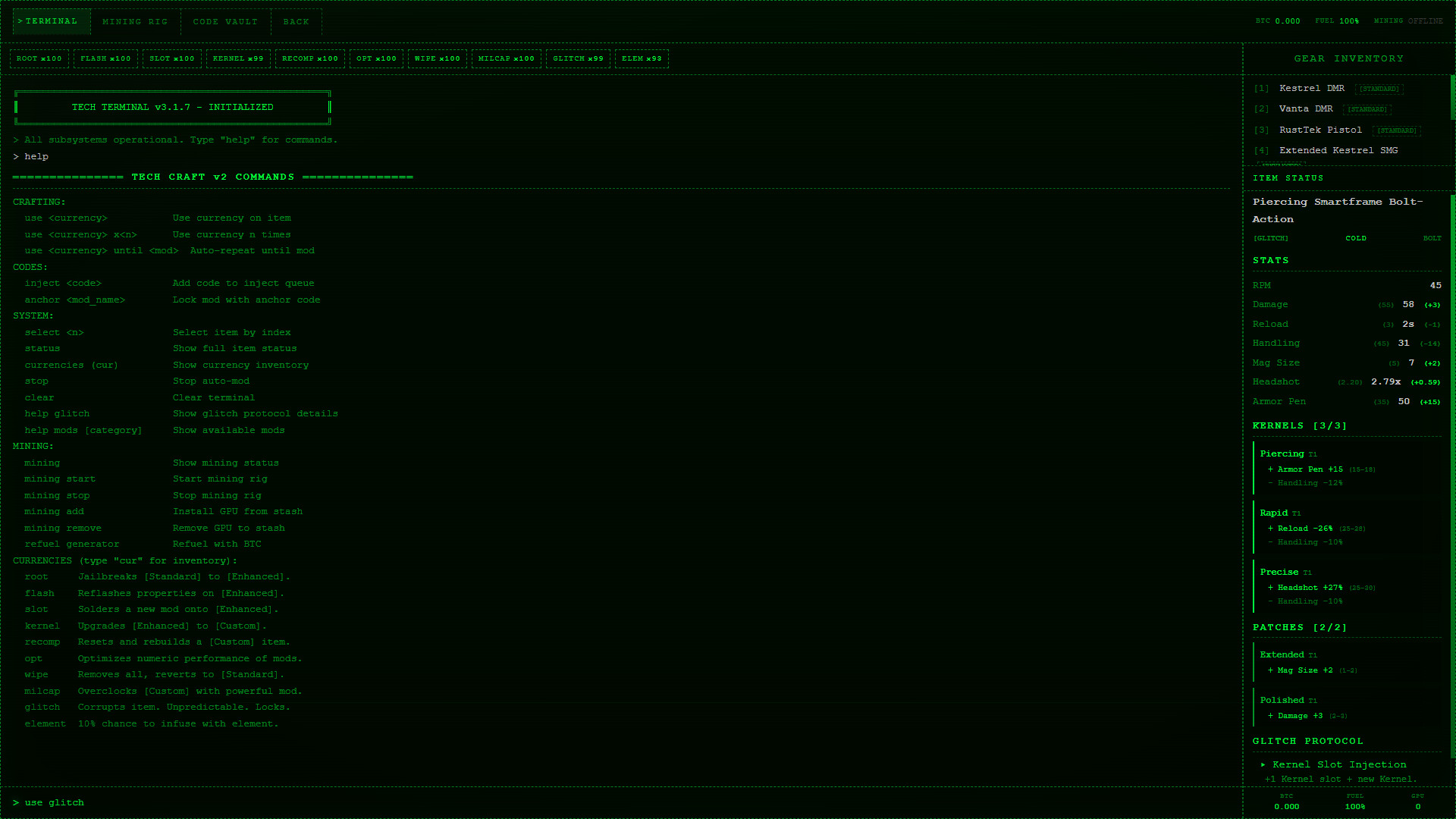Use the MILCAP x100 overclock currency
Viewport: 1456px width, 819px height.
(506, 58)
